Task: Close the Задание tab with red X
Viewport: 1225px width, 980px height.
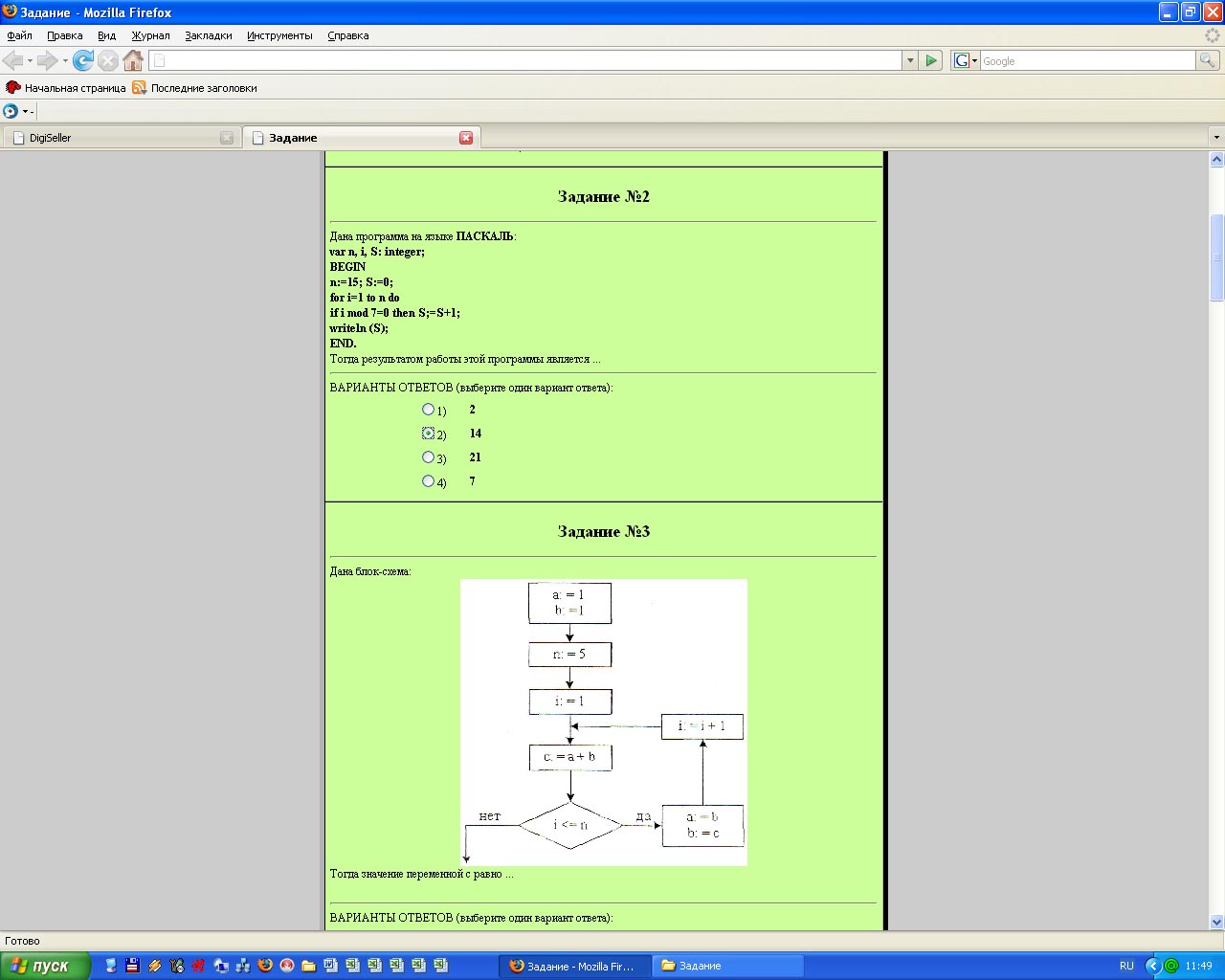Action: [x=466, y=138]
